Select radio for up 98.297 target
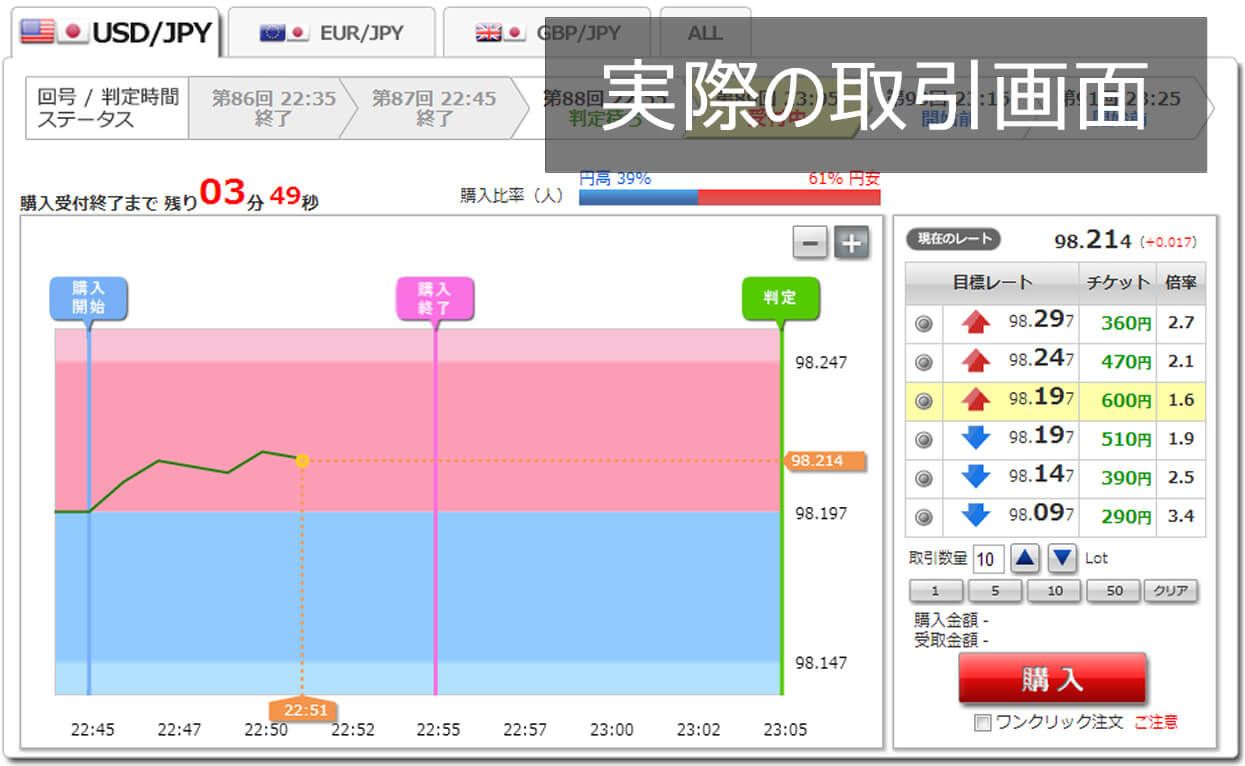1245x766 pixels. pyautogui.click(x=924, y=323)
